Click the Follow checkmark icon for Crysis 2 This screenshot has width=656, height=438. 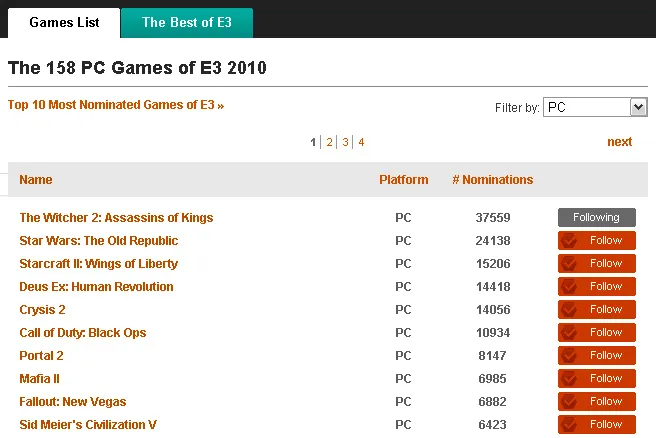click(x=570, y=310)
